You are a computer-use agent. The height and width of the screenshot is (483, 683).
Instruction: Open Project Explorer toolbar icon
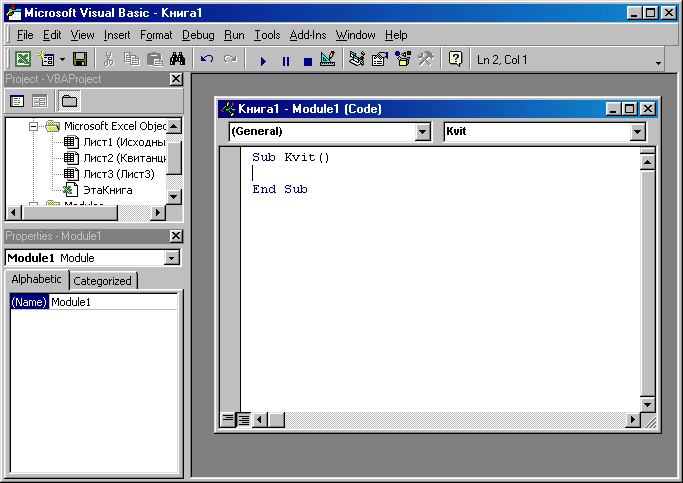tap(357, 59)
